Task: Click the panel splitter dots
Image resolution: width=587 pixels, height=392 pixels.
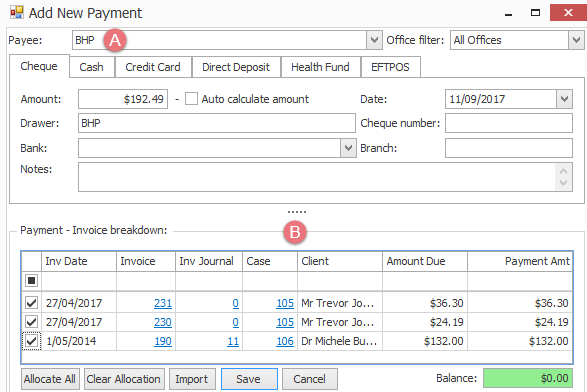Action: [297, 212]
